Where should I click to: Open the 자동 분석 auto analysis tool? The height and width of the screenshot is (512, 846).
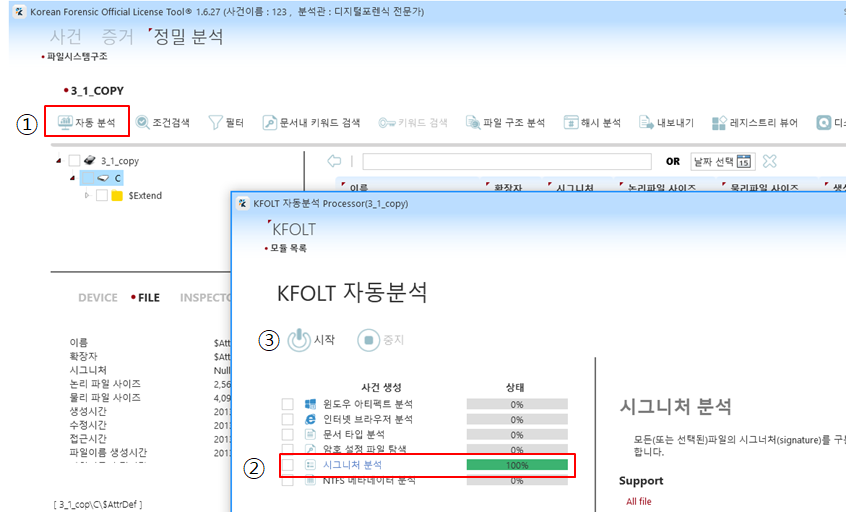(87, 122)
